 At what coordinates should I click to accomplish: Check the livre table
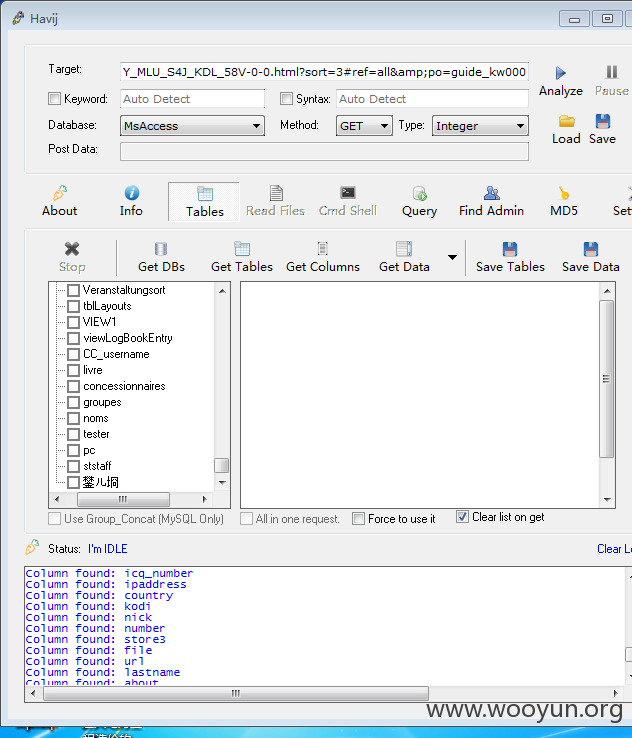tap(73, 370)
